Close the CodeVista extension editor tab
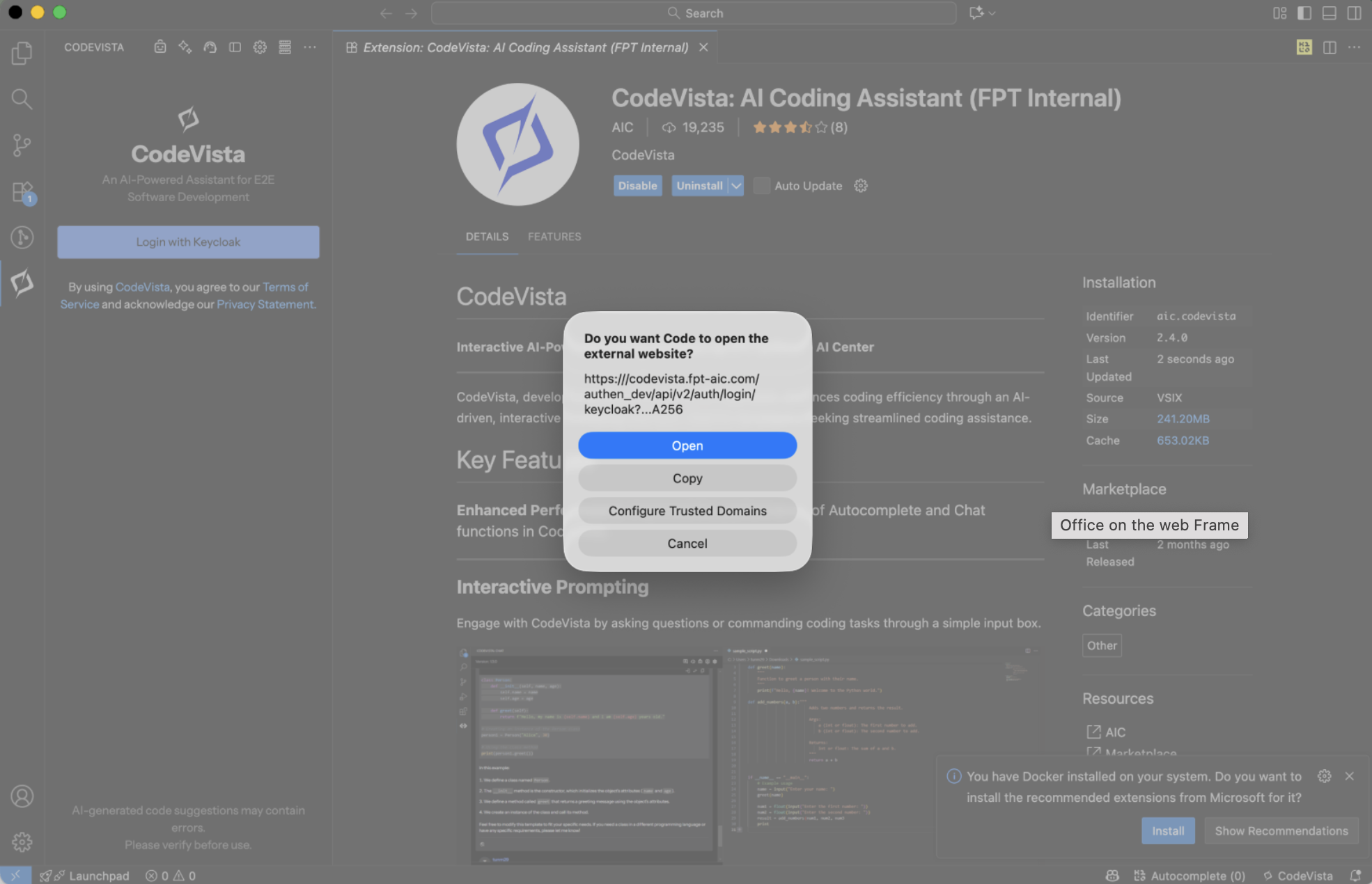The width and height of the screenshot is (1372, 884). (x=703, y=47)
